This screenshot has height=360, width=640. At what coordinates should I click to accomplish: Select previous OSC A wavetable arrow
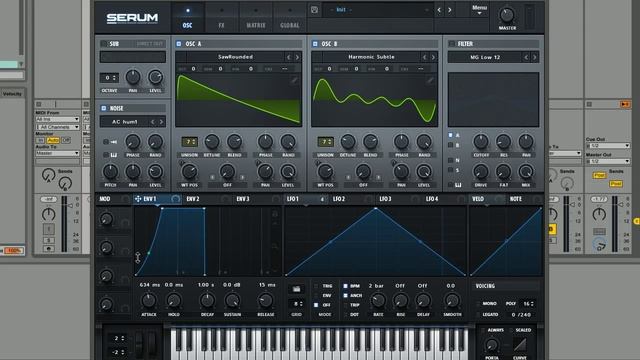[289, 57]
